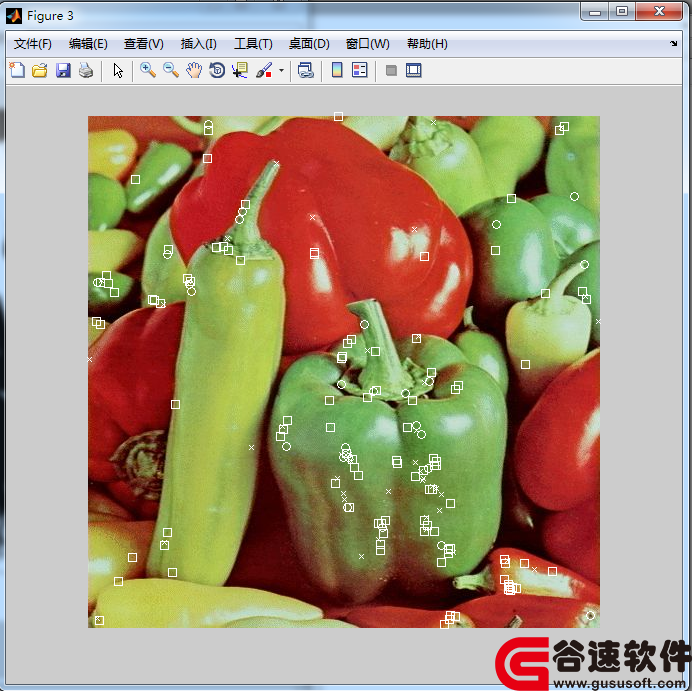The height and width of the screenshot is (691, 692).
Task: Click the dock figure arrow icon
Action: click(673, 43)
